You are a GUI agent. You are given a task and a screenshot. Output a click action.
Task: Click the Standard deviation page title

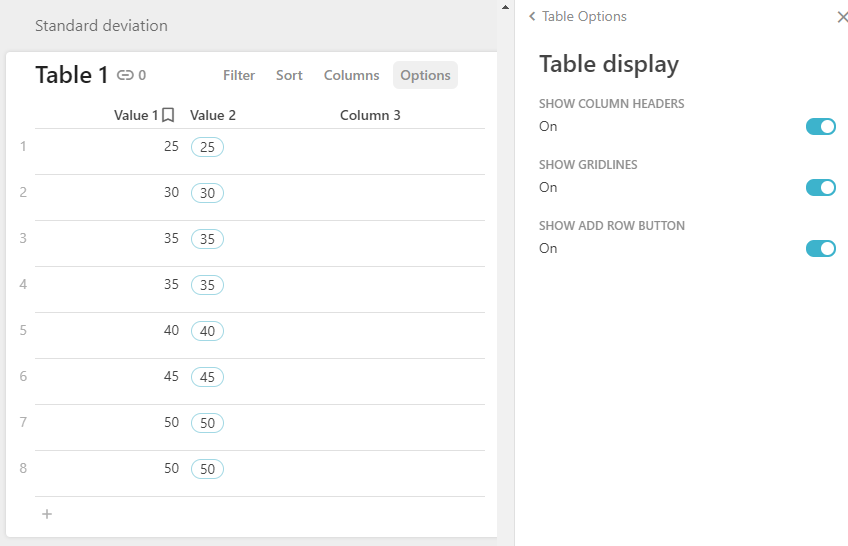tap(101, 26)
